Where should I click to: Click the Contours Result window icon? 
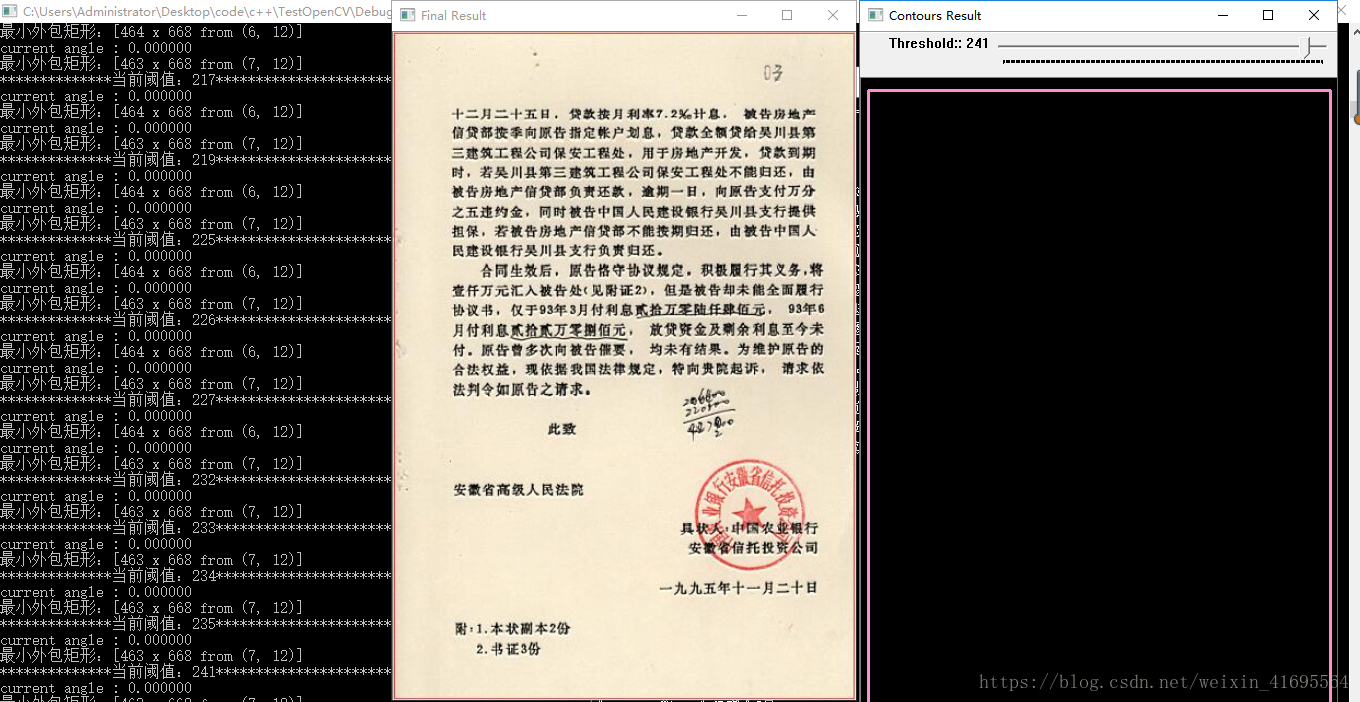(875, 15)
